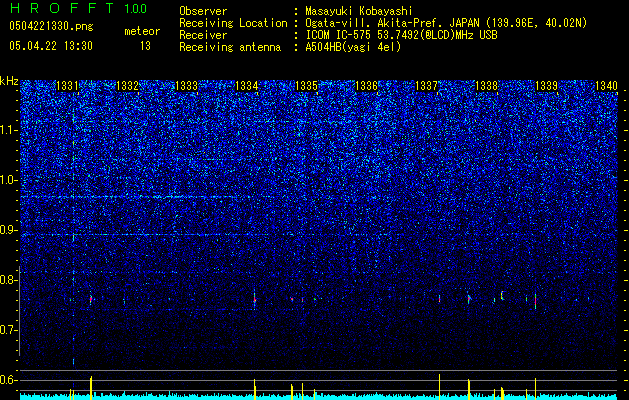Click the Receiving antenna label
Screen dimensions: 629x400
tap(230, 47)
